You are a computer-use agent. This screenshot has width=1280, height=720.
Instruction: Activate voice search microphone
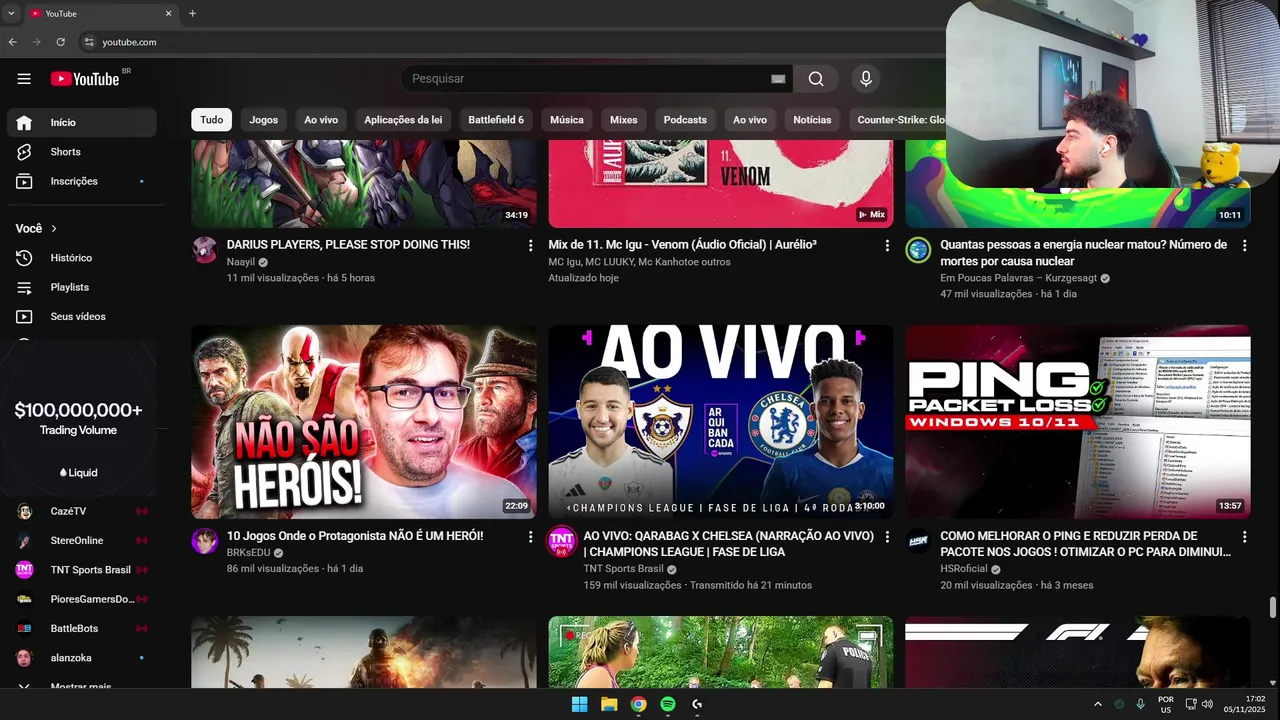pyautogui.click(x=866, y=79)
